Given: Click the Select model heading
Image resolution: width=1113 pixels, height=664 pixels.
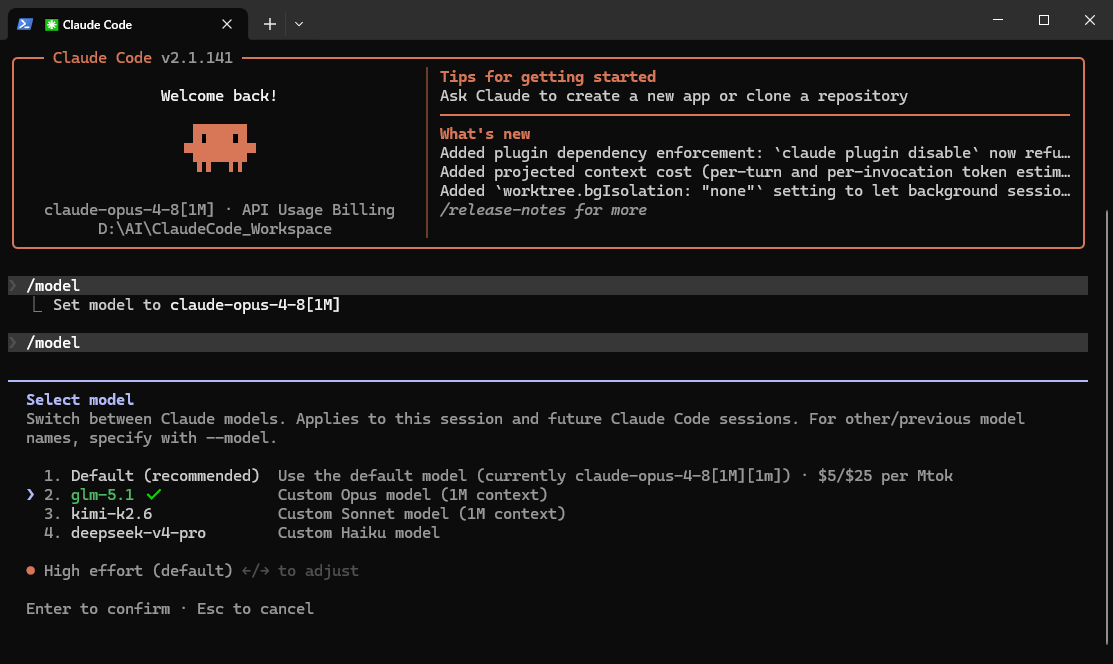Looking at the screenshot, I should tap(80, 400).
